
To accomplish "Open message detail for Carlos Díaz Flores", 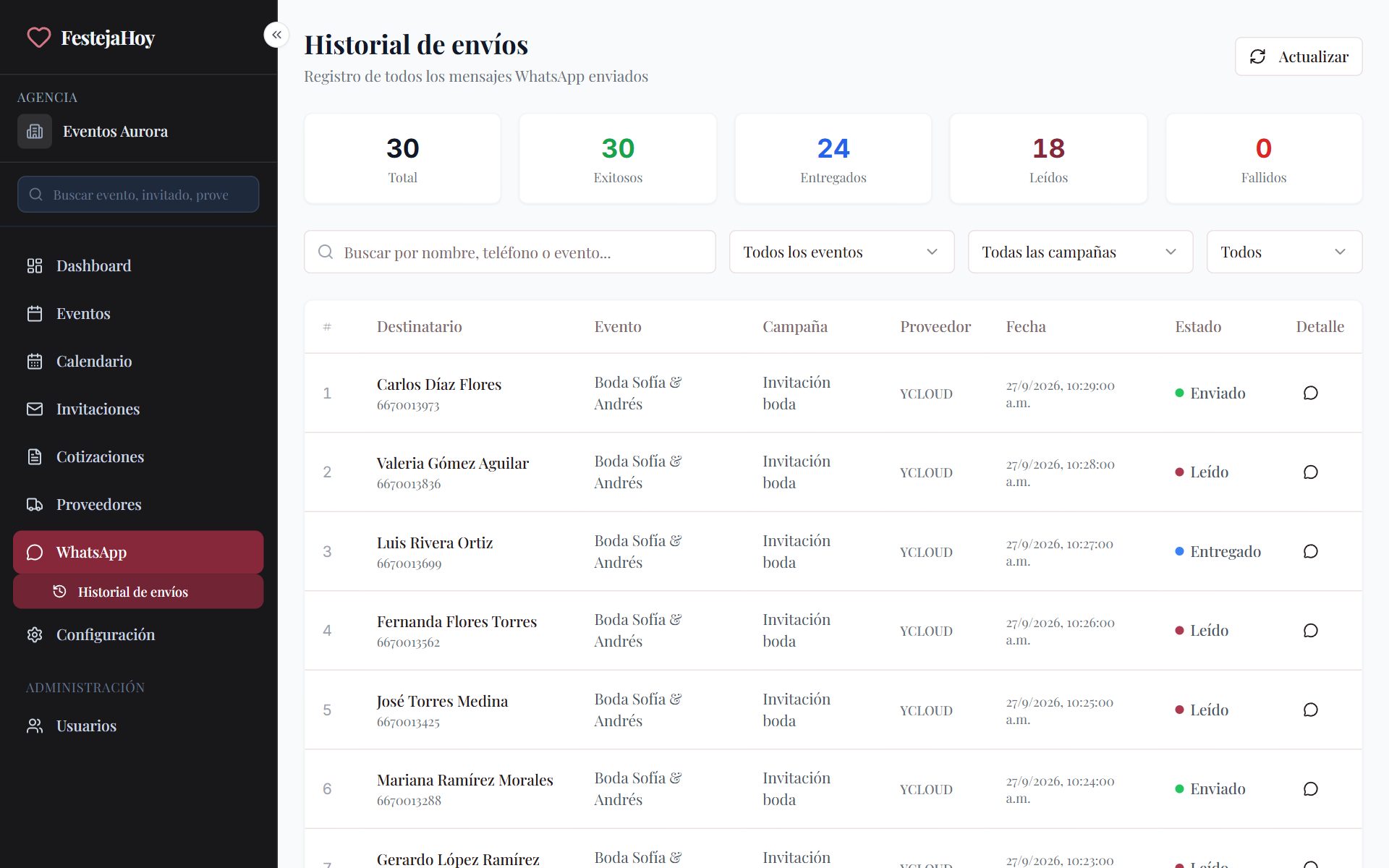I will tap(1310, 393).
